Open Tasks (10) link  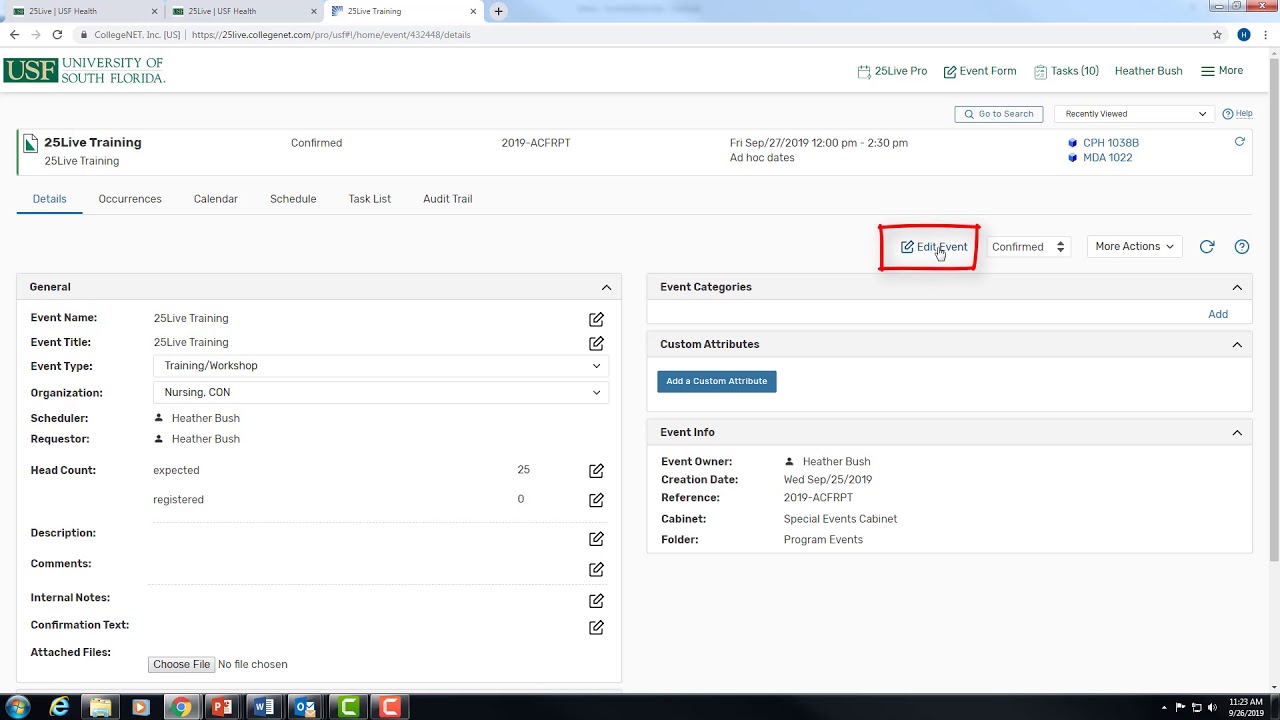tap(1067, 71)
